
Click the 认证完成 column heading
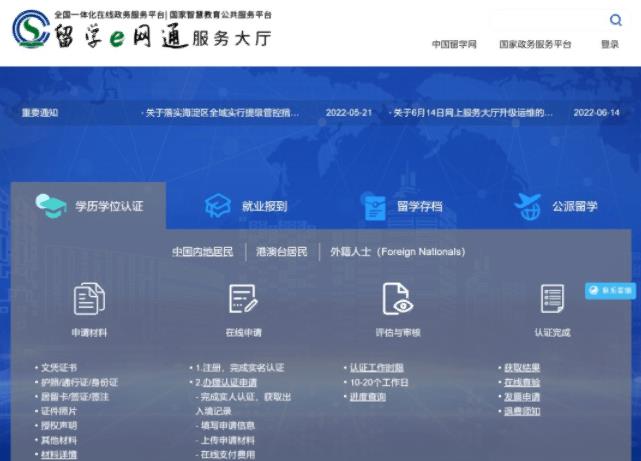(x=553, y=333)
